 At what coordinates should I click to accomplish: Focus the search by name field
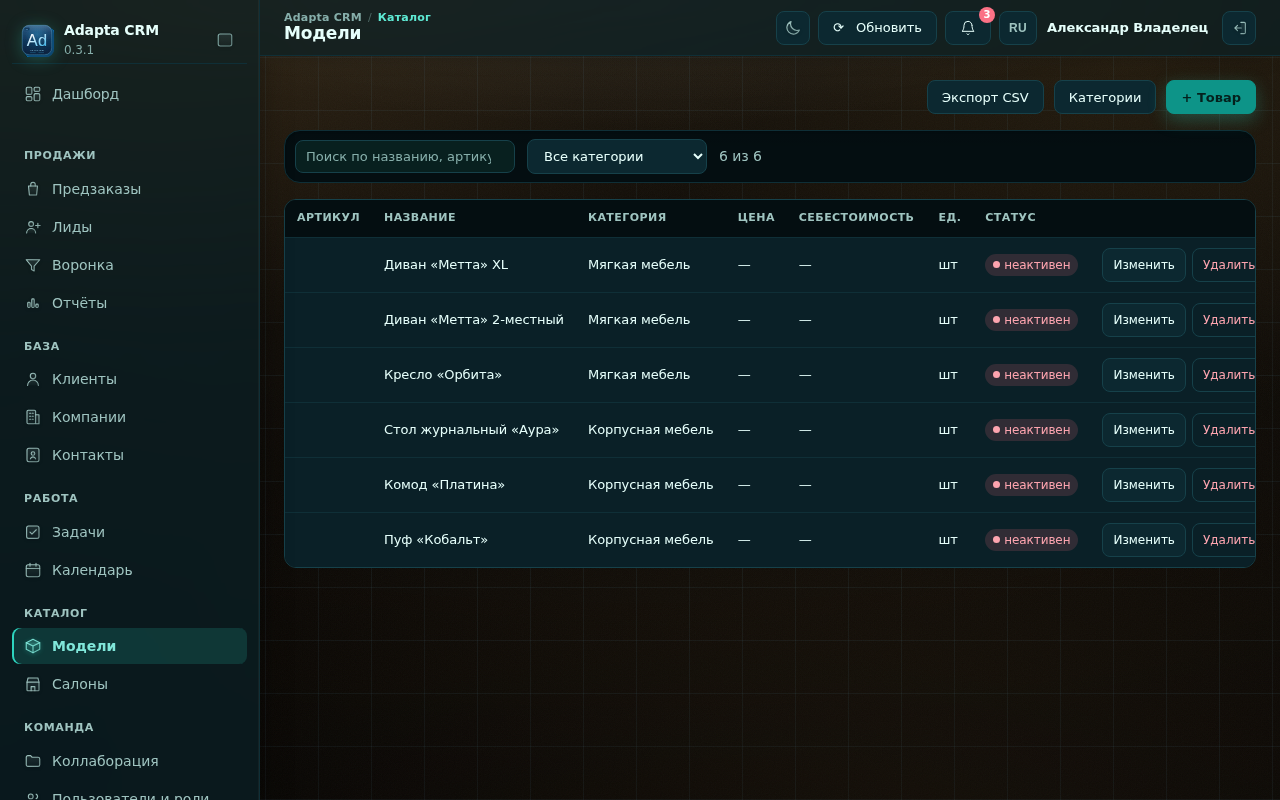405,157
